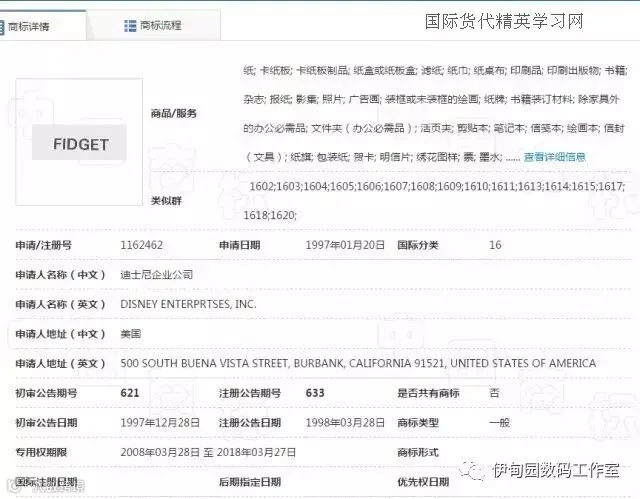
Task: Click the 申请人名称（英文） label
Action: [60, 304]
